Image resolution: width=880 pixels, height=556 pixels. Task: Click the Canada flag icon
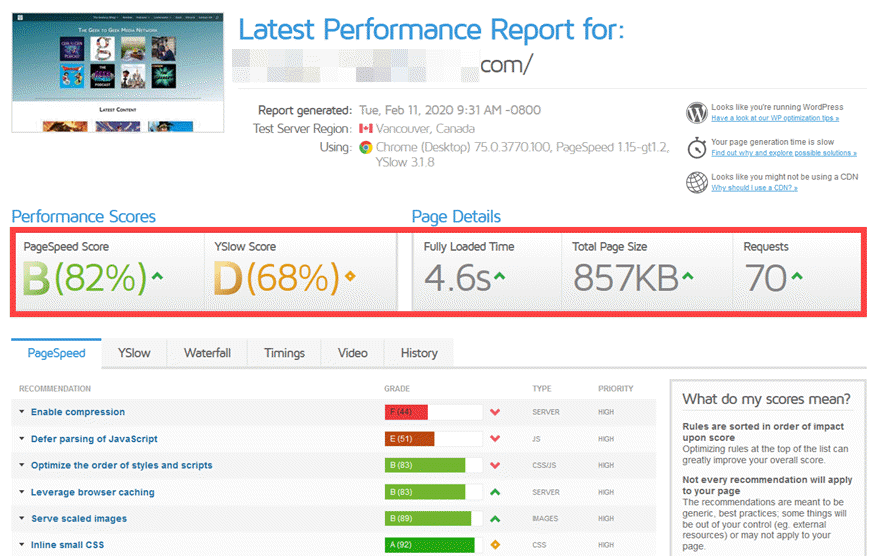(x=367, y=129)
